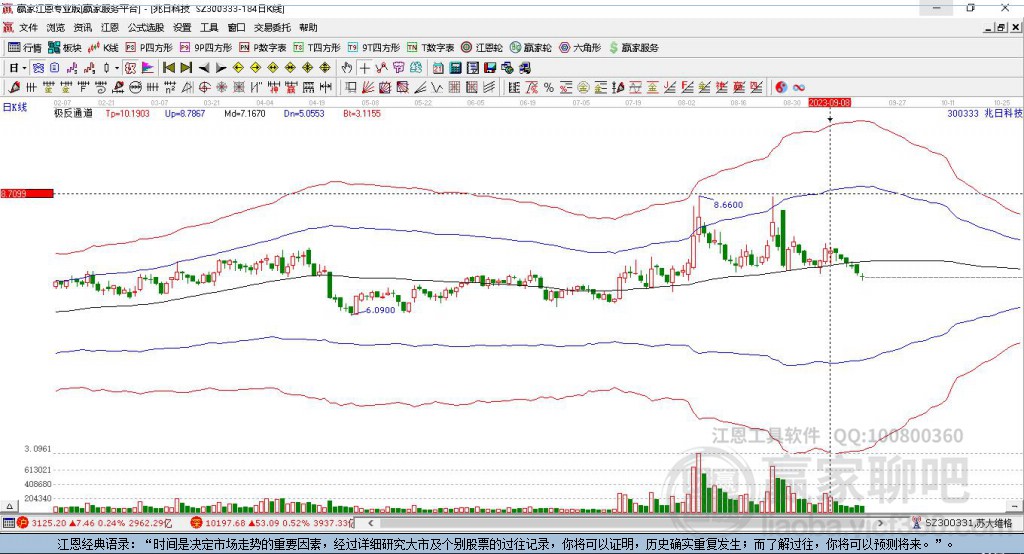Image resolution: width=1024 pixels, height=554 pixels.
Task: Open the P数字表 tool
Action: [x=263, y=48]
